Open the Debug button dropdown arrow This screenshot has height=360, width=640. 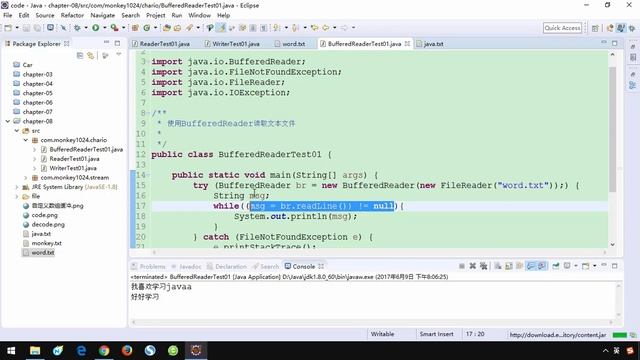point(86,28)
